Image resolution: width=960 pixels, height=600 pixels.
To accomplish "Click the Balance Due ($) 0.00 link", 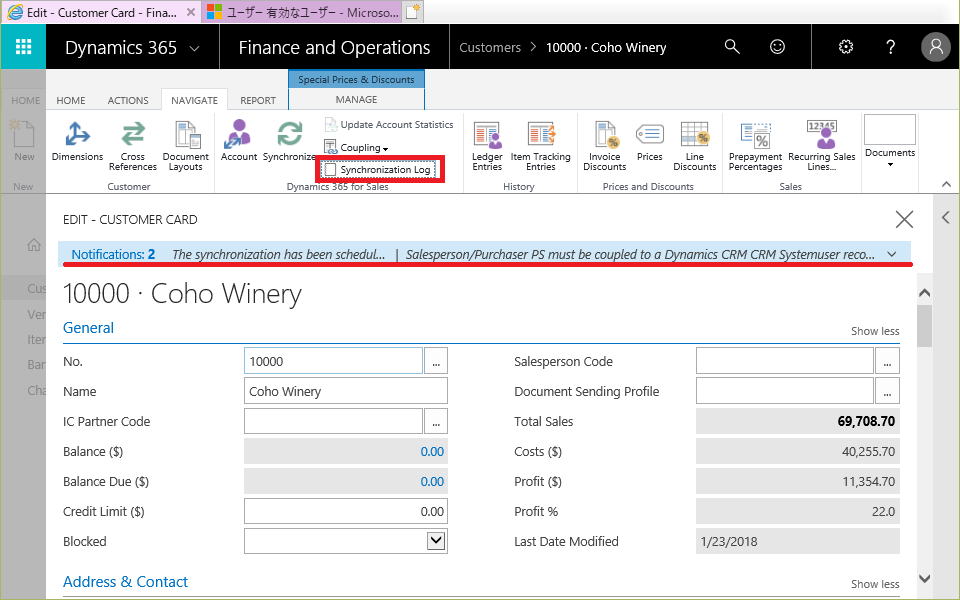I will (x=432, y=481).
